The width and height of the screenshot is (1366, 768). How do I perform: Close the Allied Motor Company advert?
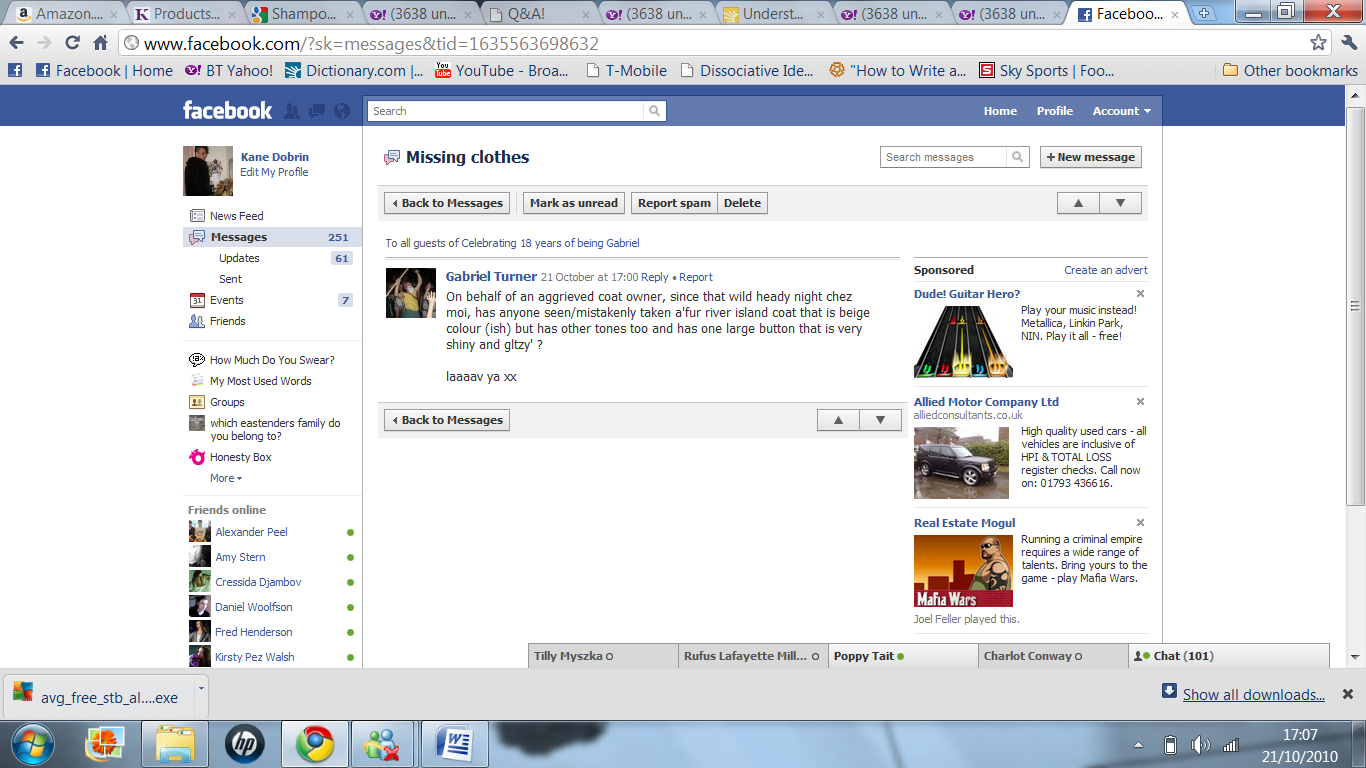click(x=1140, y=402)
